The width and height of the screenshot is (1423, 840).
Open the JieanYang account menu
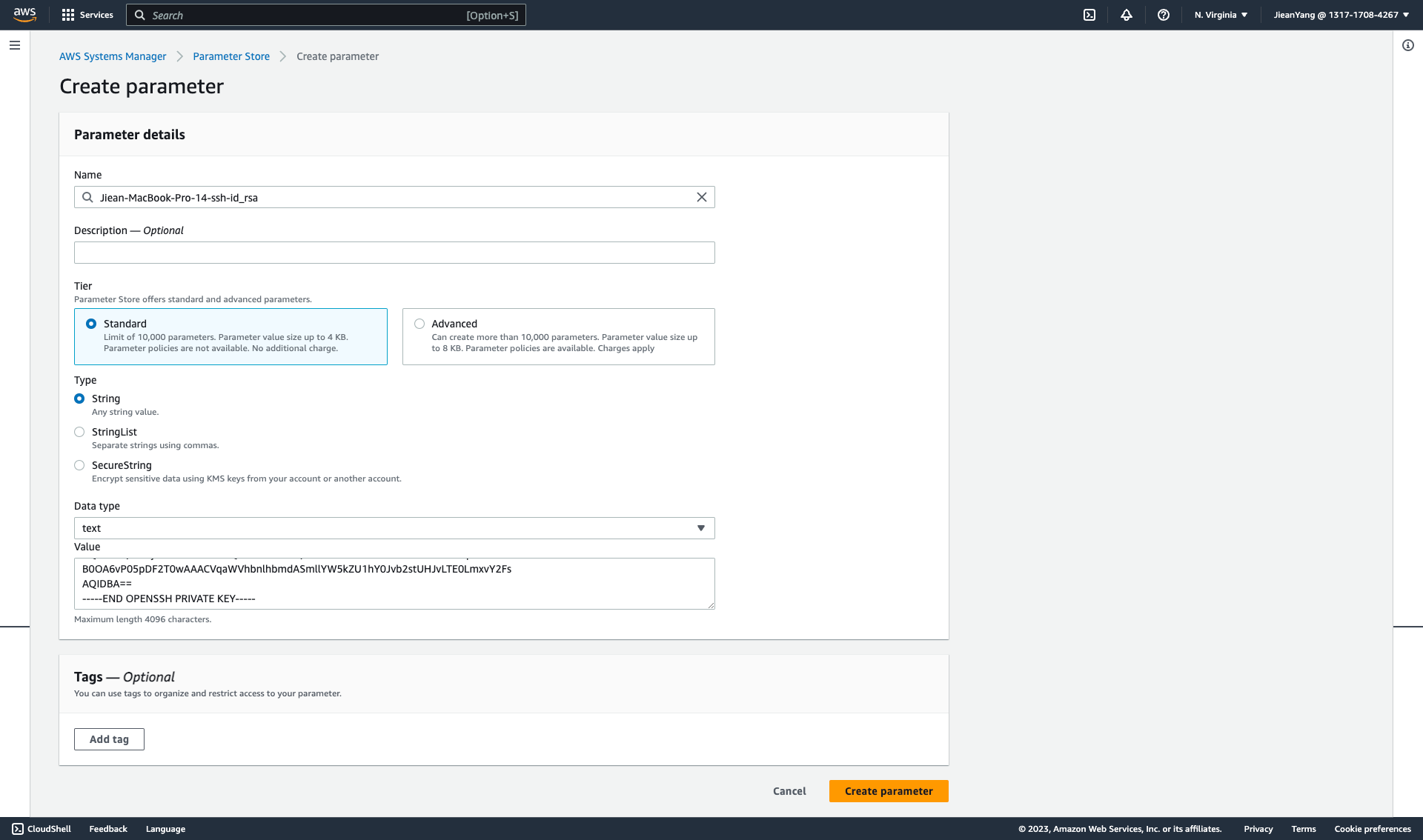[1341, 15]
